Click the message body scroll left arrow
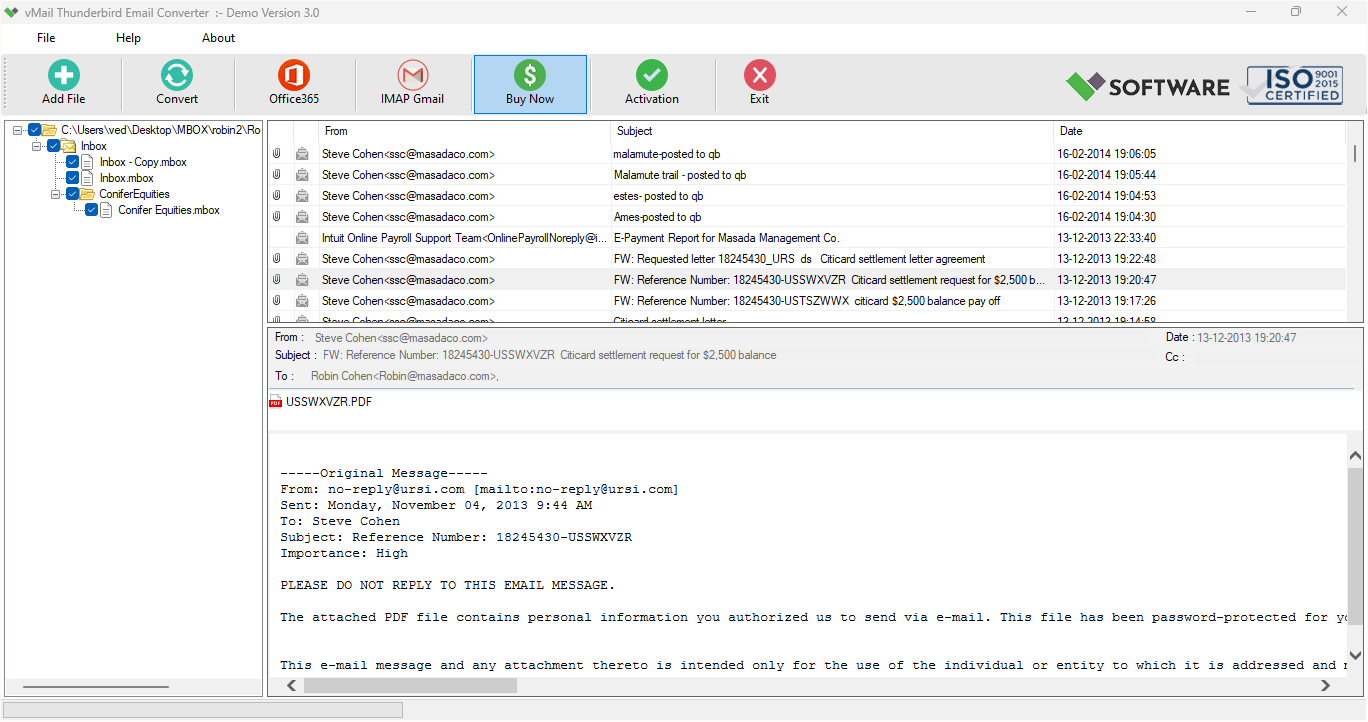Screen dimensions: 1368x722 (291, 685)
